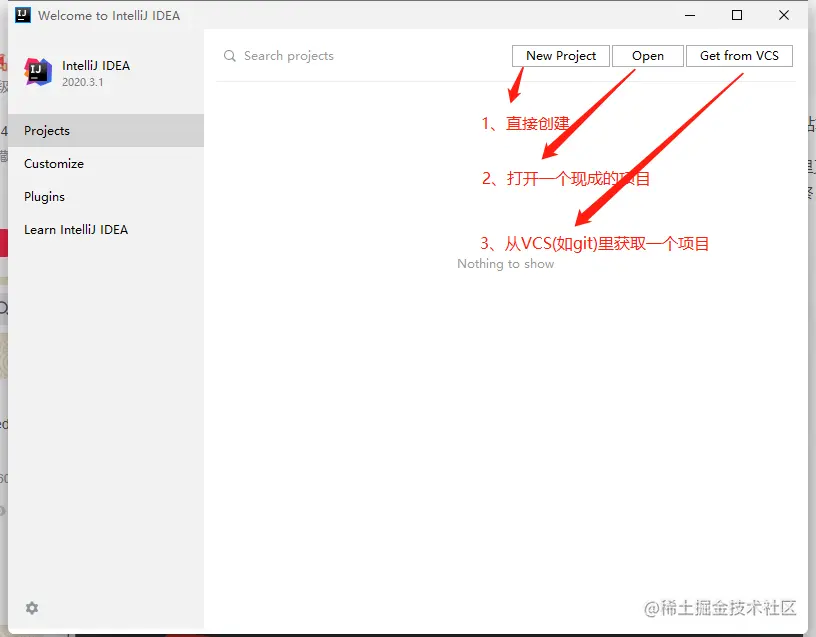Click the 2020.3.1 version text
The width and height of the screenshot is (816, 637).
pos(83,82)
